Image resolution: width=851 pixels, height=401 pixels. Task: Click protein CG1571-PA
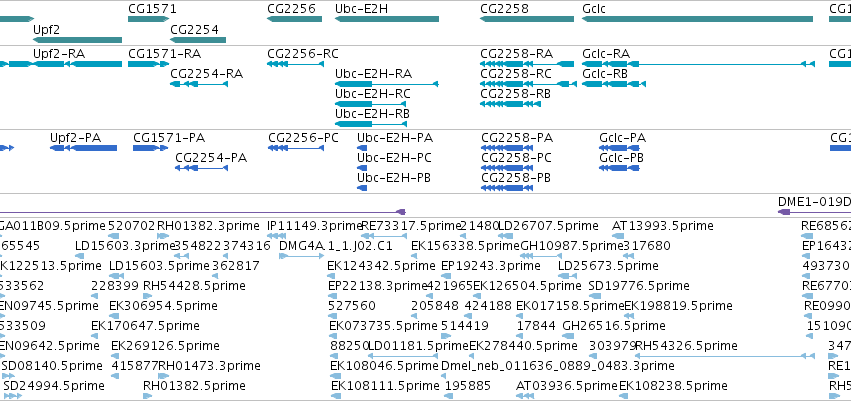click(169, 138)
